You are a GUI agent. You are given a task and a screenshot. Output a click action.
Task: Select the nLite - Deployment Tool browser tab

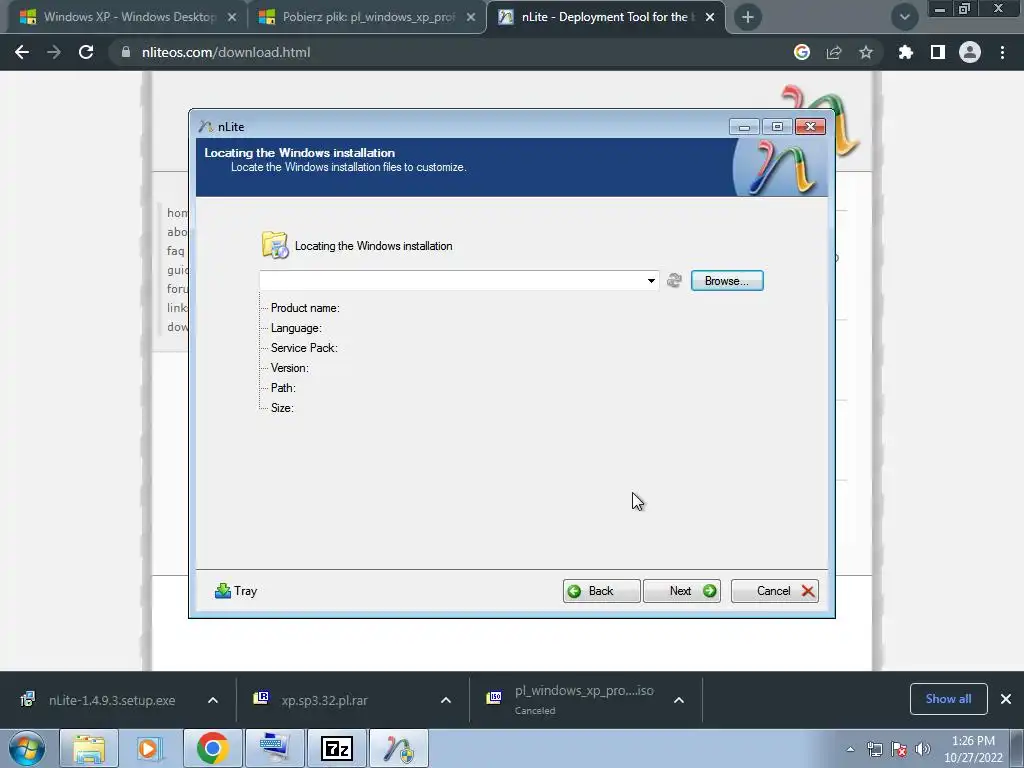[x=605, y=17]
